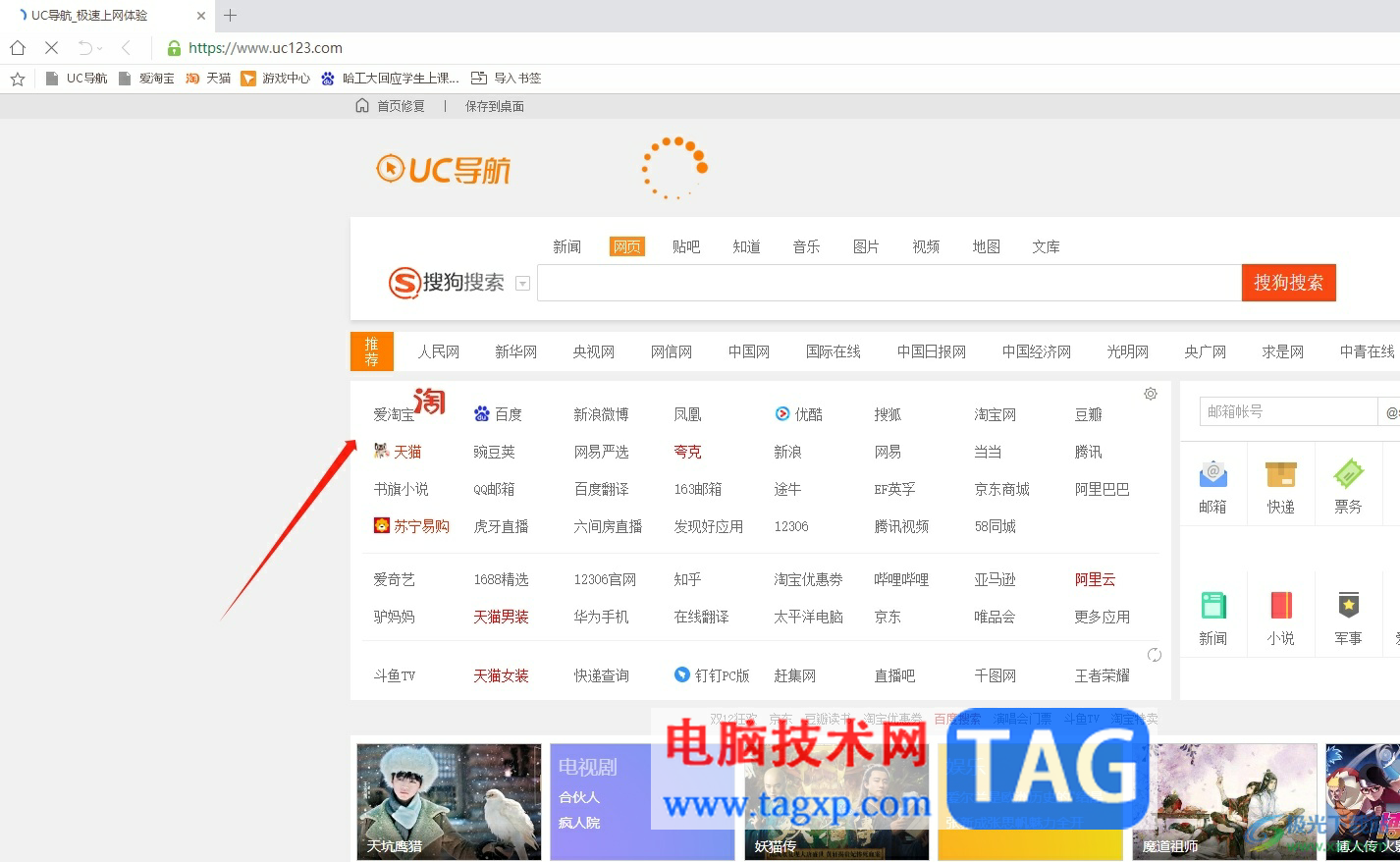Select the 视频 search tab
This screenshot has width=1400, height=862.
(926, 246)
